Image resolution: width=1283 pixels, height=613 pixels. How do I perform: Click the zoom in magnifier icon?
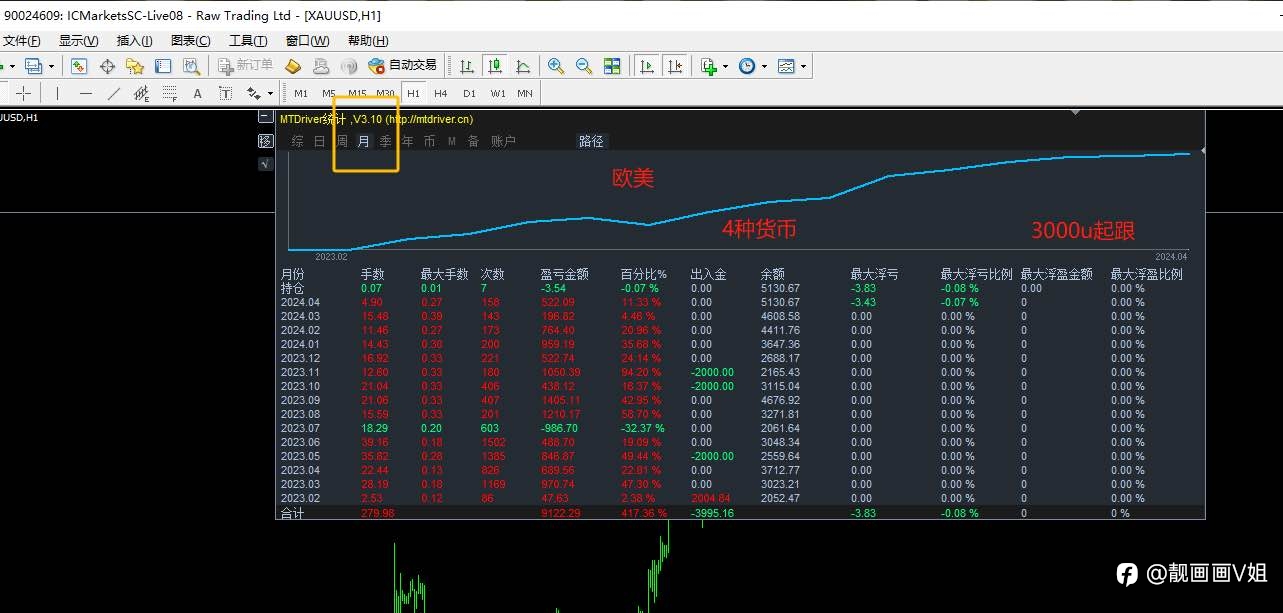pyautogui.click(x=556, y=66)
